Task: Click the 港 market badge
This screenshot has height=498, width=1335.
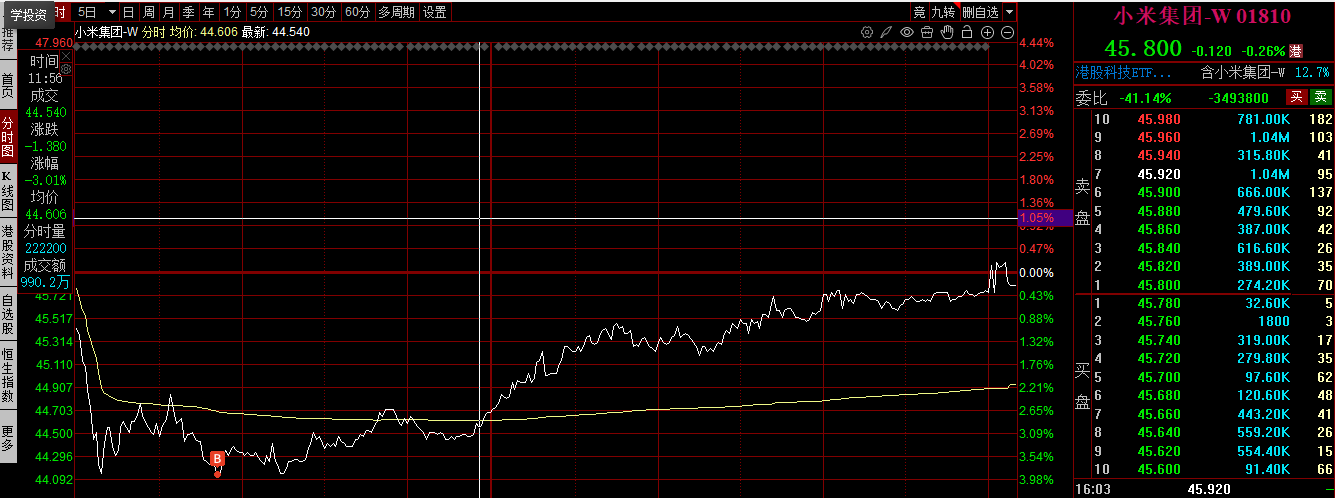Action: tap(1296, 50)
